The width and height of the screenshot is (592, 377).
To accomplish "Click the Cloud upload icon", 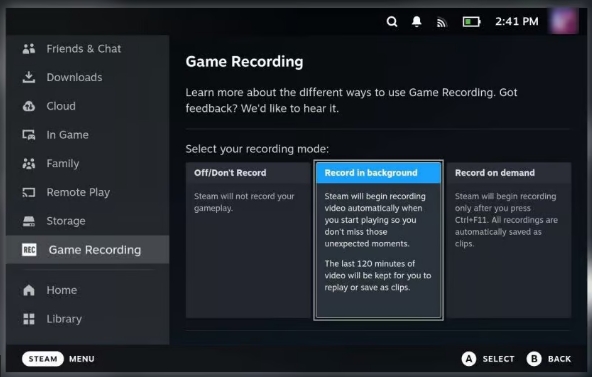I will (x=29, y=106).
